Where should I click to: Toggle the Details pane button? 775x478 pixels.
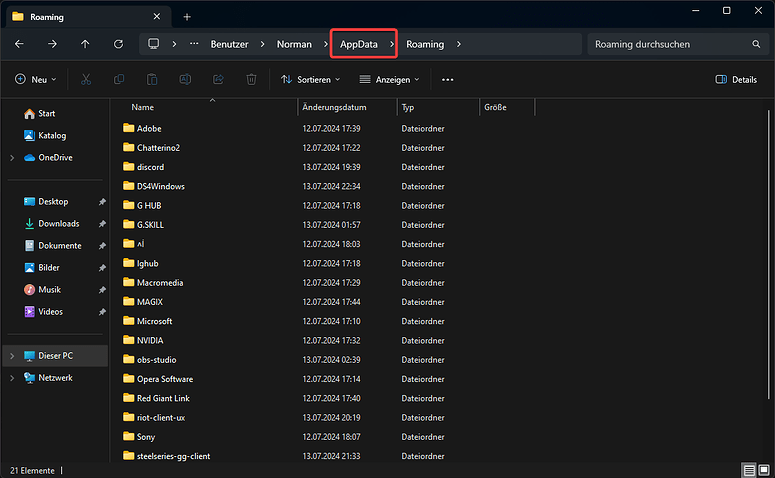click(x=736, y=79)
